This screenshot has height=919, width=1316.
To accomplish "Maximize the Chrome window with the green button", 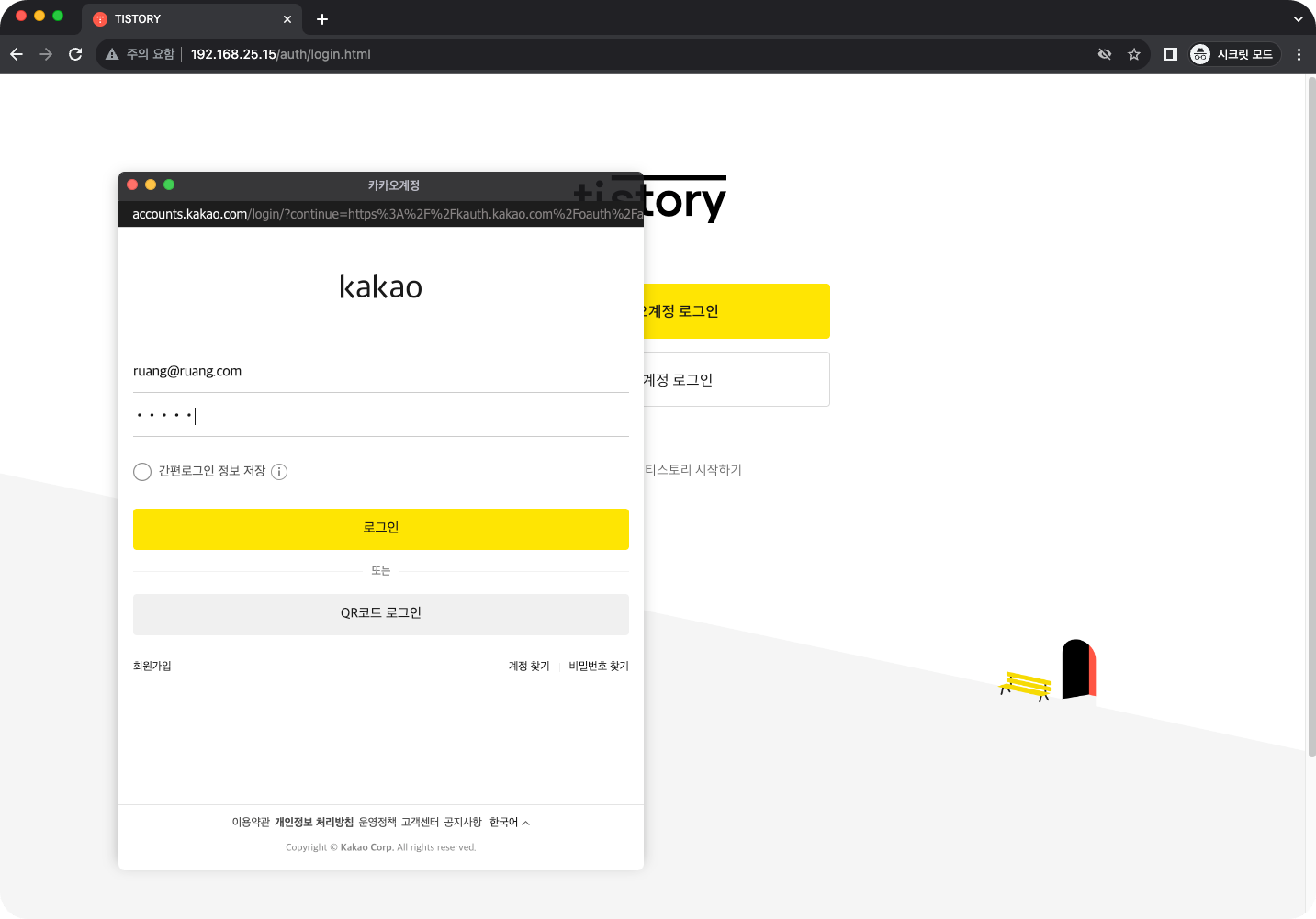I will click(58, 16).
